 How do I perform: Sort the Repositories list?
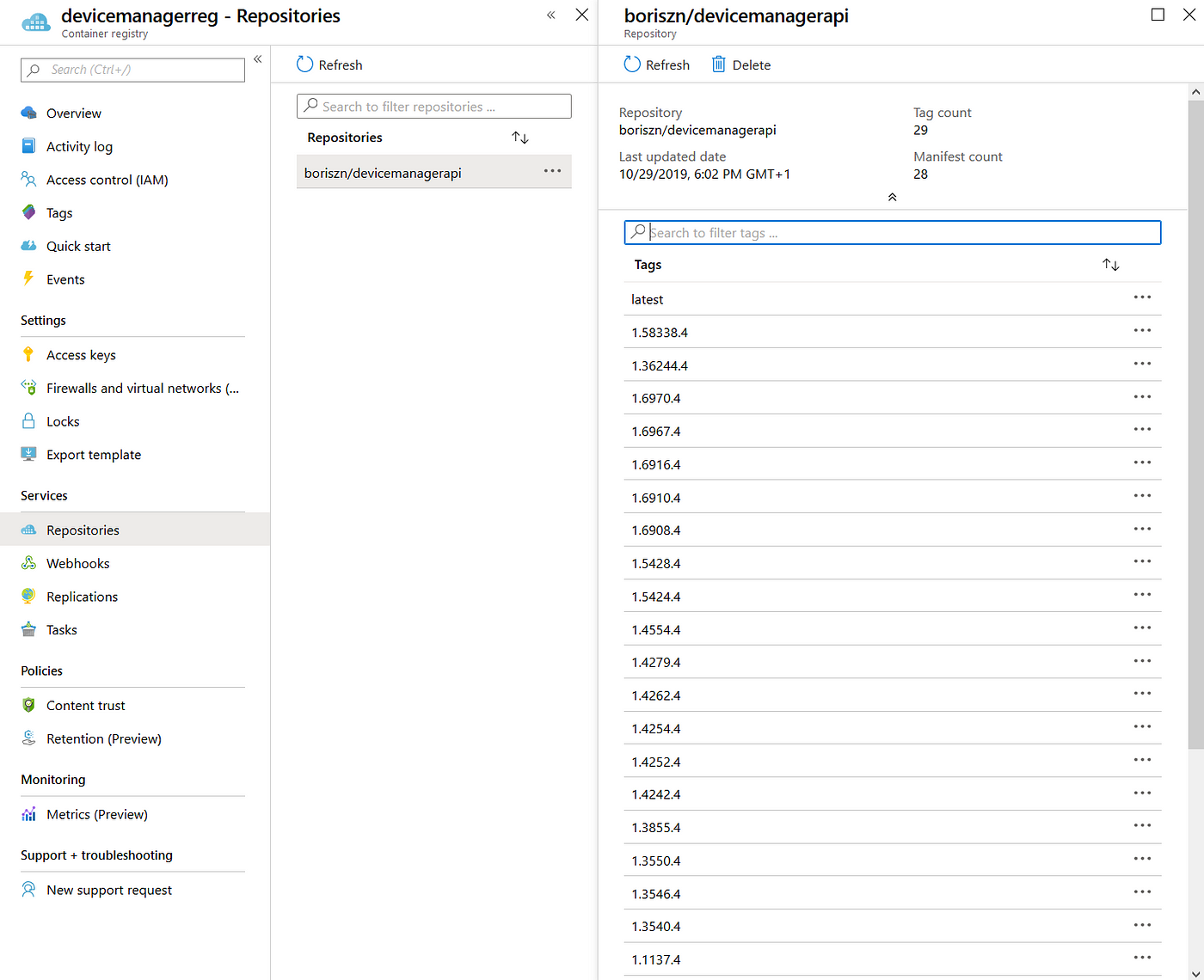pos(520,138)
